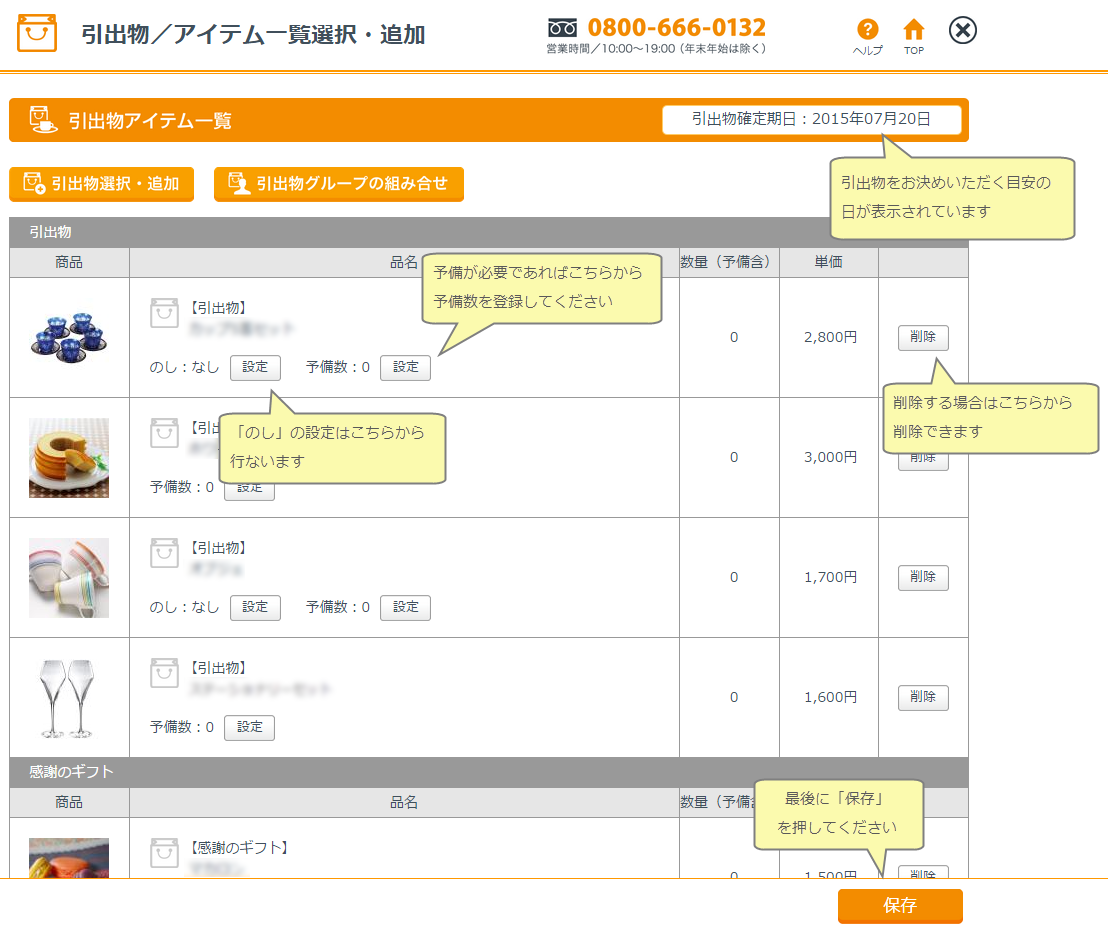The width and height of the screenshot is (1108, 939).
Task: Set のし for the cup set item
Action: (x=255, y=368)
